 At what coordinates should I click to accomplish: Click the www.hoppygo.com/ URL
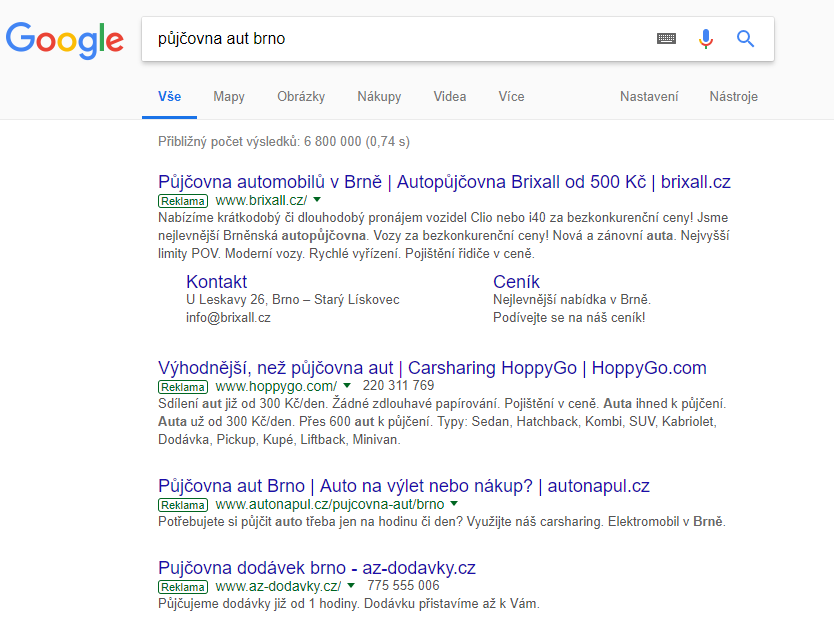[276, 386]
